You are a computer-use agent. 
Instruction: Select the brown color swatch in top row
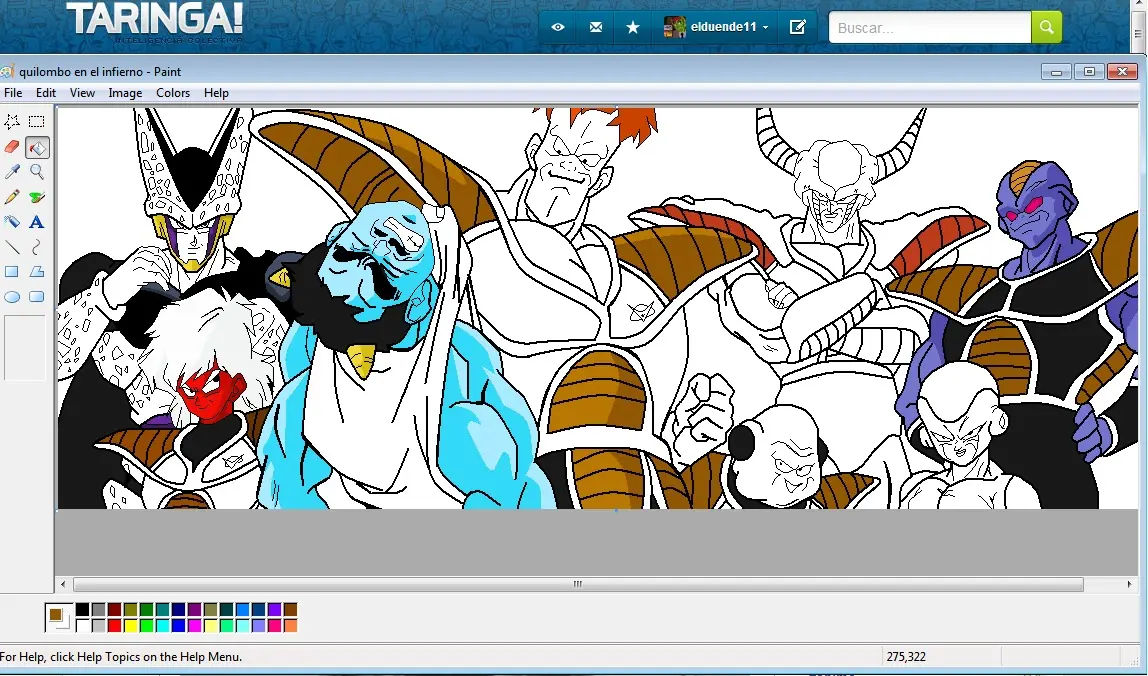[x=291, y=609]
